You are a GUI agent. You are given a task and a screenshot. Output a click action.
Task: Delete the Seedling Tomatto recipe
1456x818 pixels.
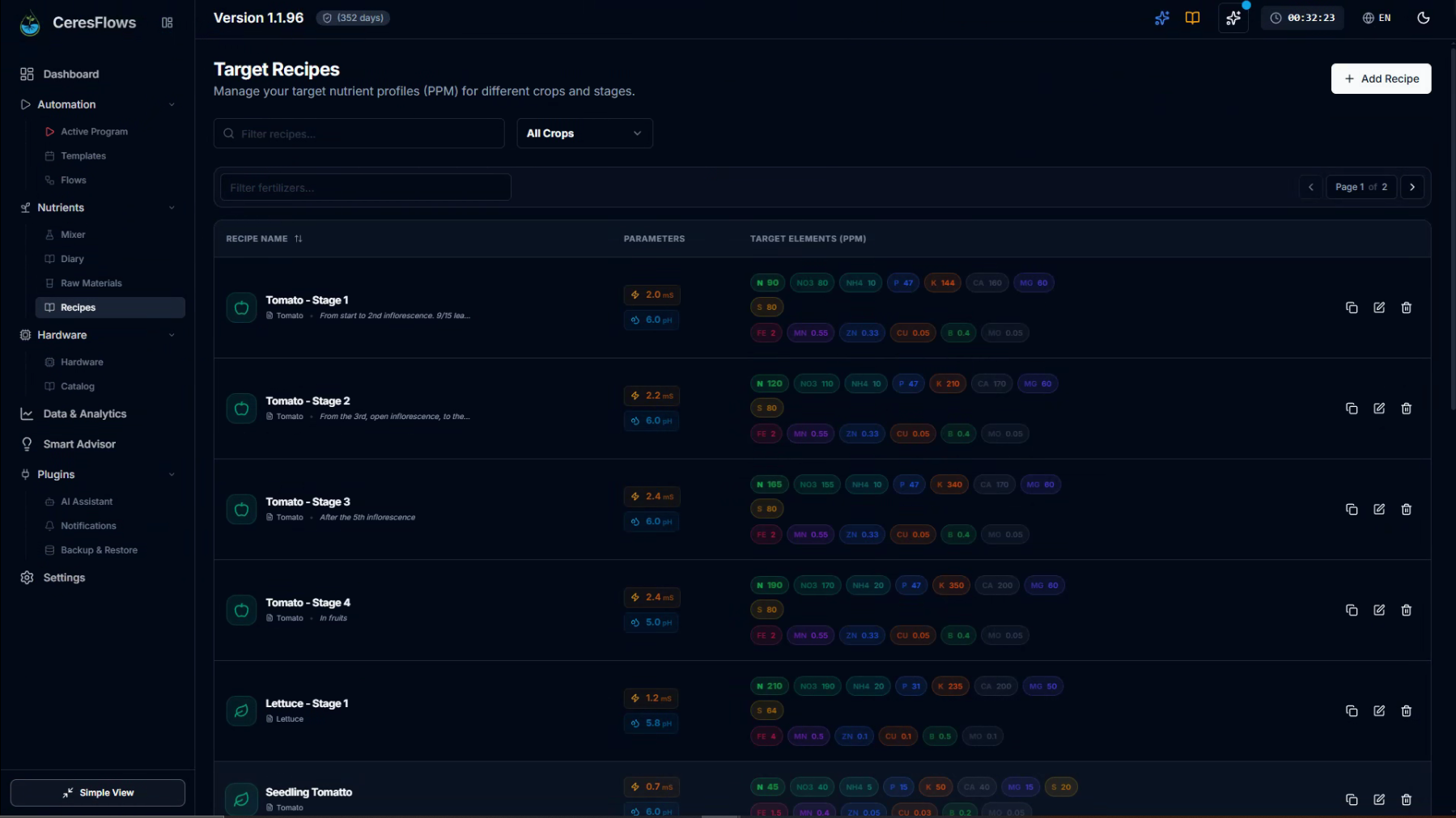[1407, 799]
